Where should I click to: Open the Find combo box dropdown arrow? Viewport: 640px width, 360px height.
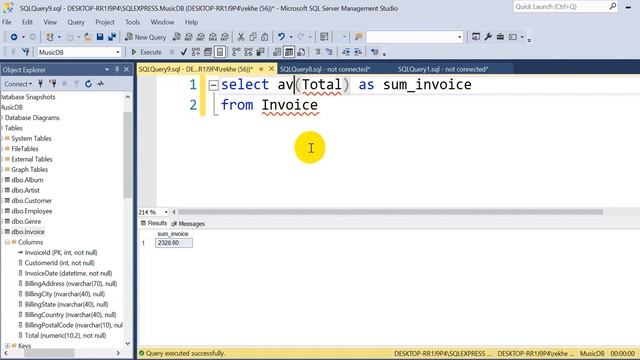click(460, 37)
